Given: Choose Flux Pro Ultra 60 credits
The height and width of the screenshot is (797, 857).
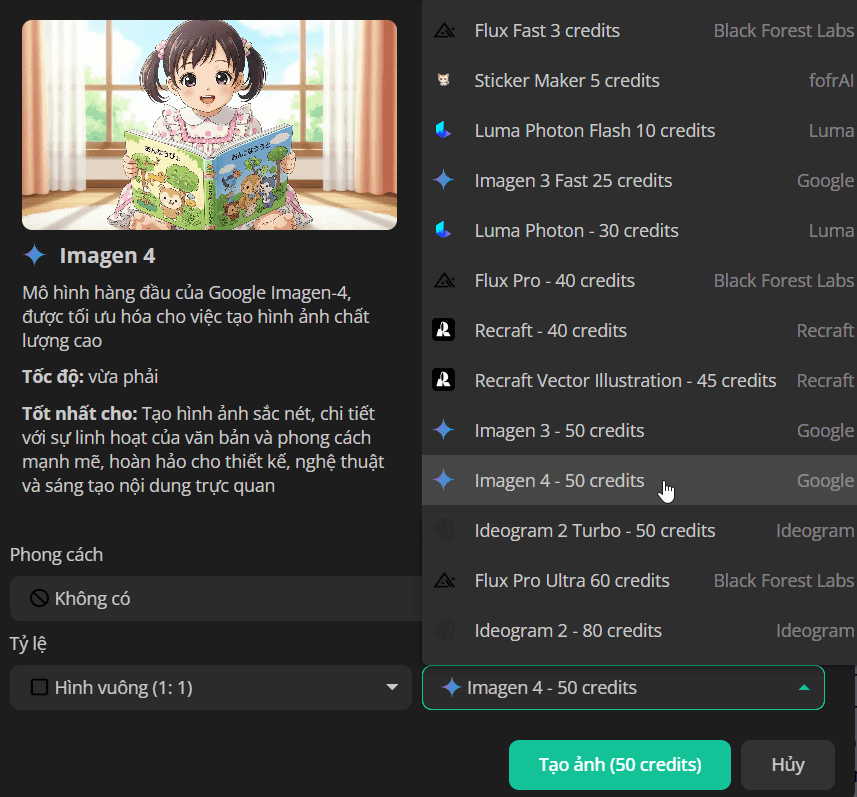Looking at the screenshot, I should 639,581.
